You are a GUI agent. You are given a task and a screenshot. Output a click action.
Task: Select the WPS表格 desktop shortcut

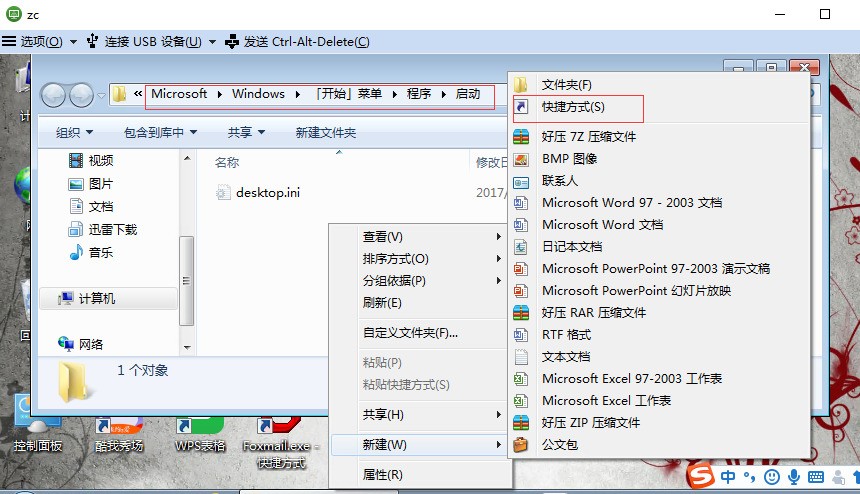coord(200,435)
